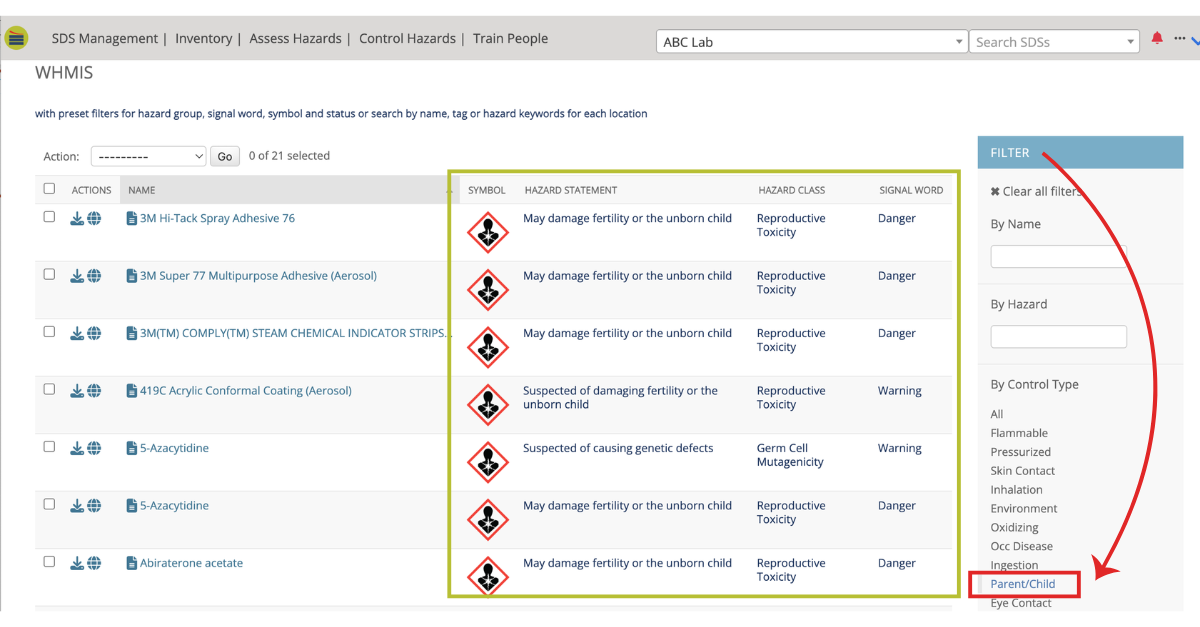The image size is (1200, 627).
Task: Download SDS for 5-Azacytidine Germ Cell Mutagenicity row
Action: click(x=77, y=448)
